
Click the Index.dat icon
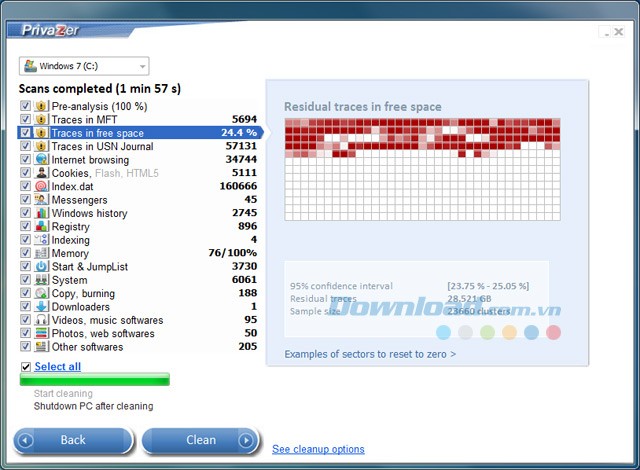click(41, 186)
